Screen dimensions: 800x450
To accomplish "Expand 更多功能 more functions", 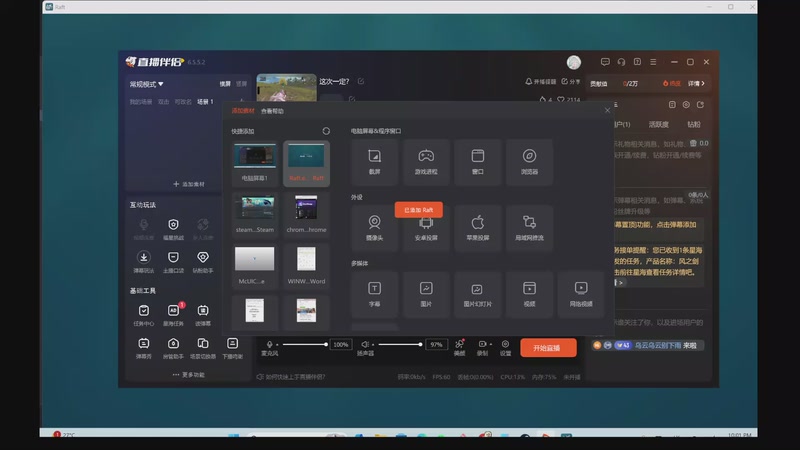I will click(188, 374).
